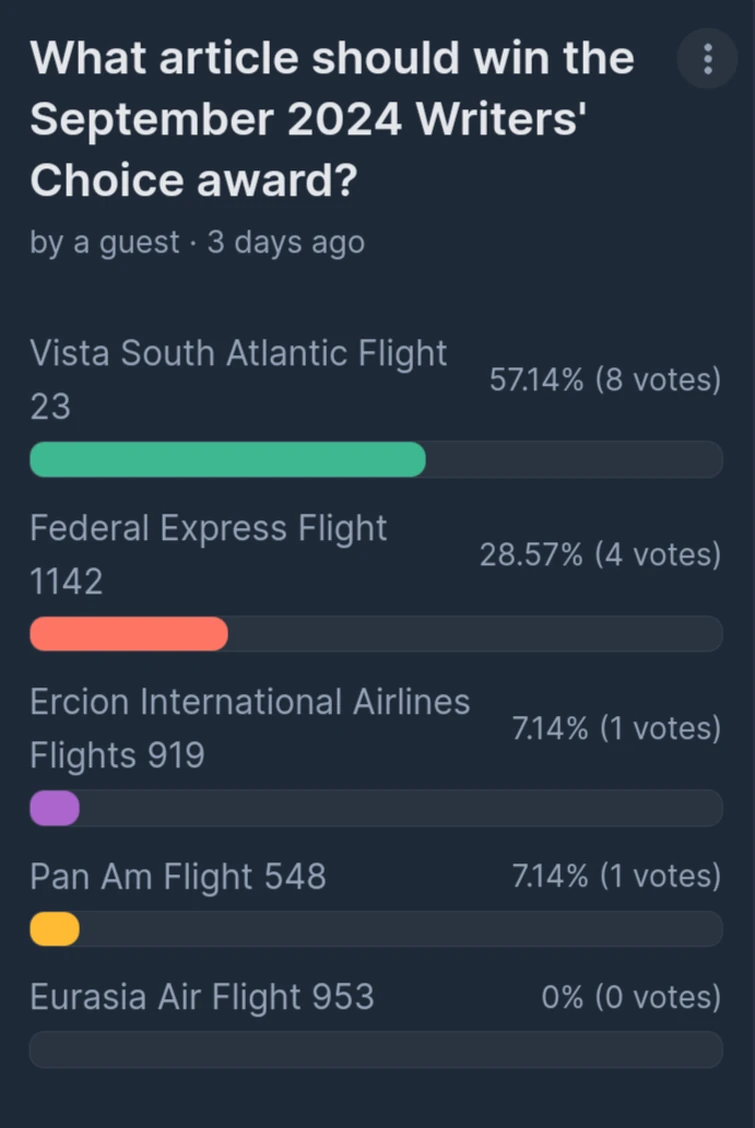The image size is (755, 1128).
Task: Click the '7.14% (1 votes)' beside Ercion option
Action: coord(615,728)
